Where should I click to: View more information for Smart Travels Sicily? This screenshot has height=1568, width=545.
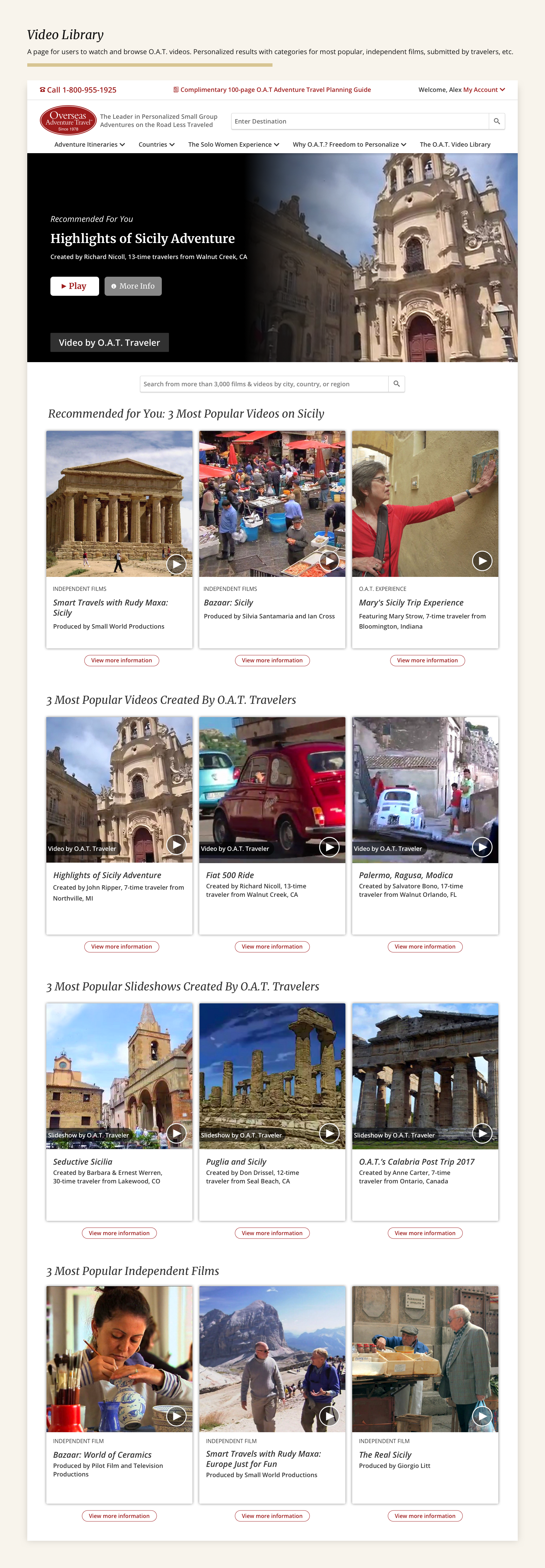[x=122, y=660]
